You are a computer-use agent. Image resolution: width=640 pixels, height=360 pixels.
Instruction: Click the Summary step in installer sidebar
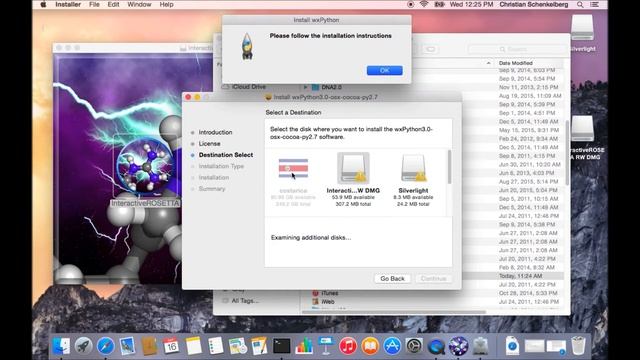pyautogui.click(x=212, y=189)
